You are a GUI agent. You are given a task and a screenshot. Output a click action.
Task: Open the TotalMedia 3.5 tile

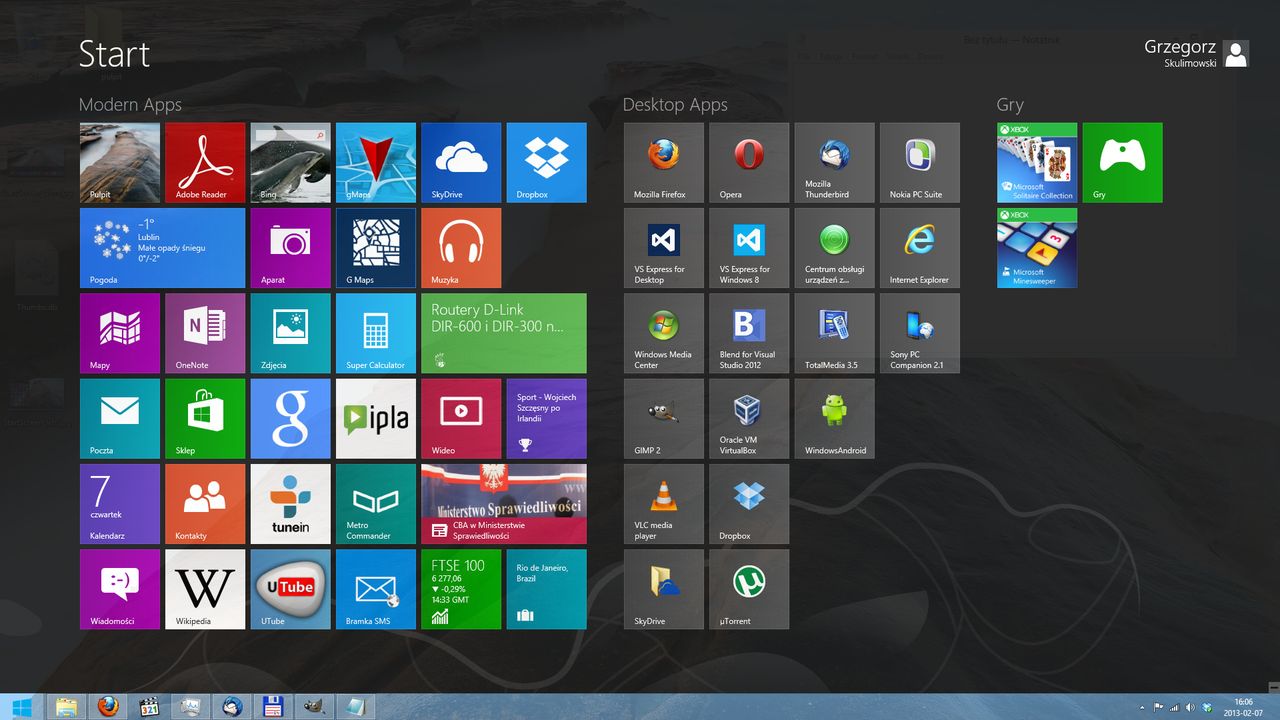click(835, 333)
